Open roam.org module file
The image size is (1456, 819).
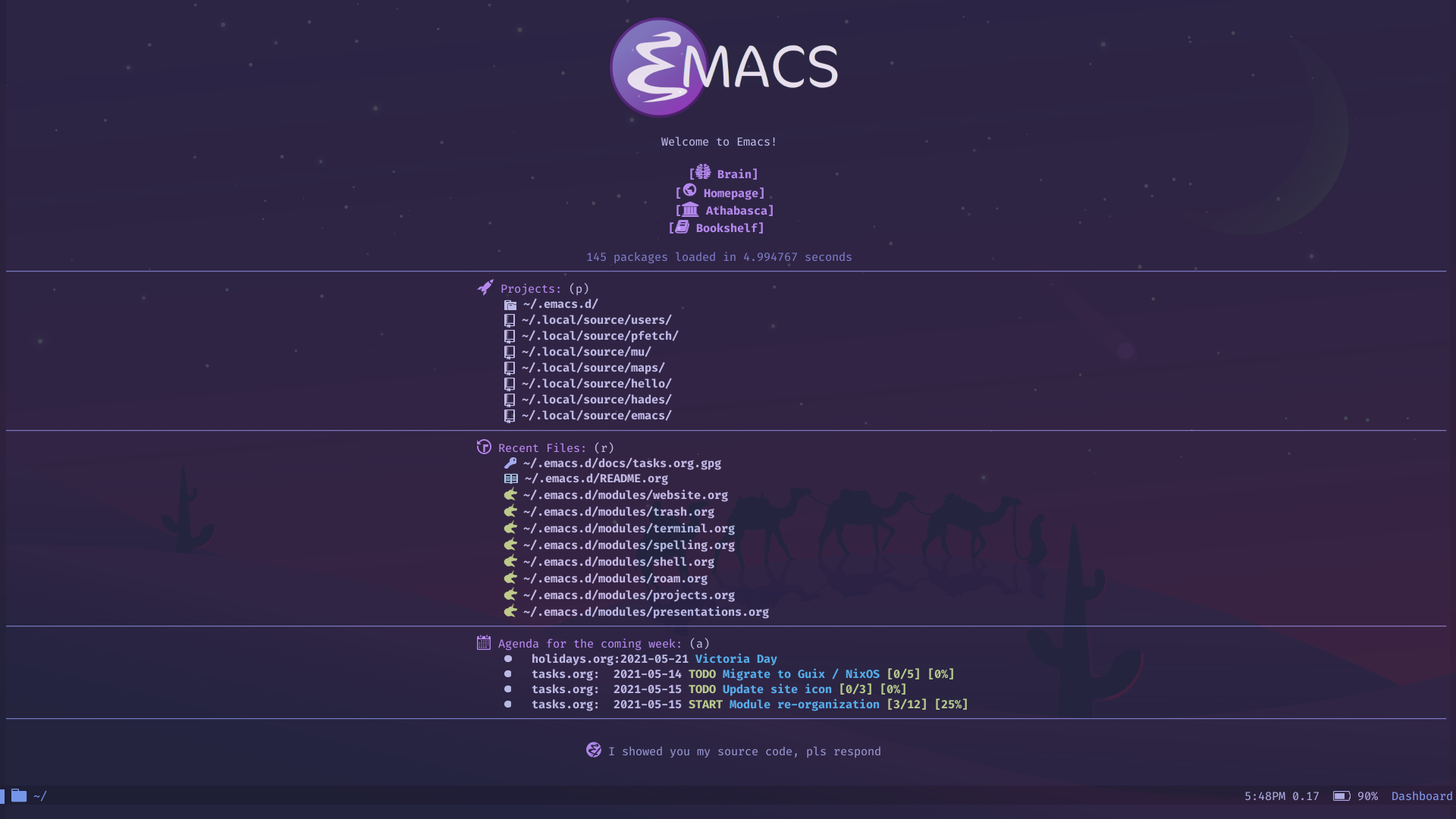[614, 578]
